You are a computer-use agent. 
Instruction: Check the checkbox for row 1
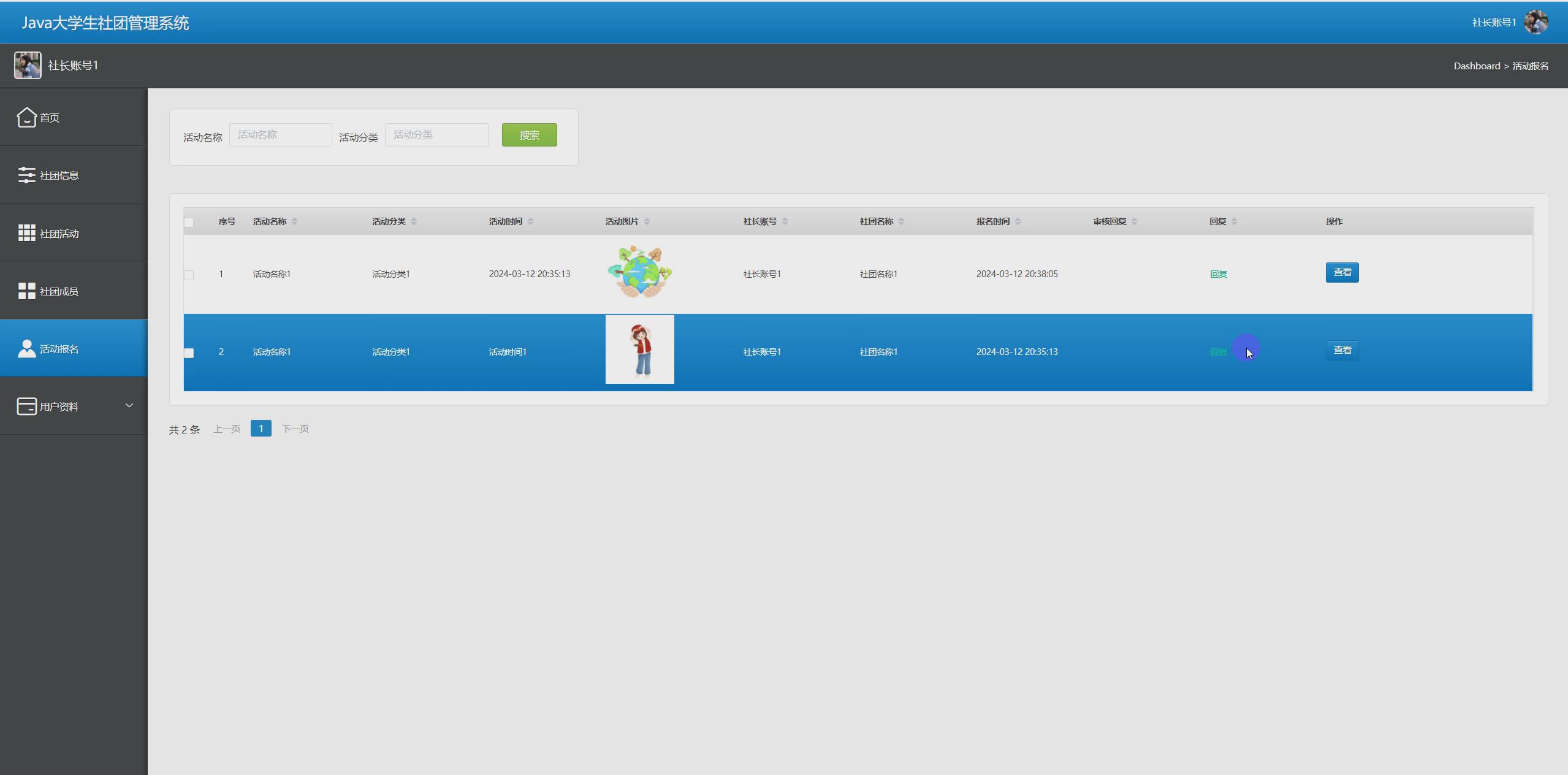(x=189, y=275)
